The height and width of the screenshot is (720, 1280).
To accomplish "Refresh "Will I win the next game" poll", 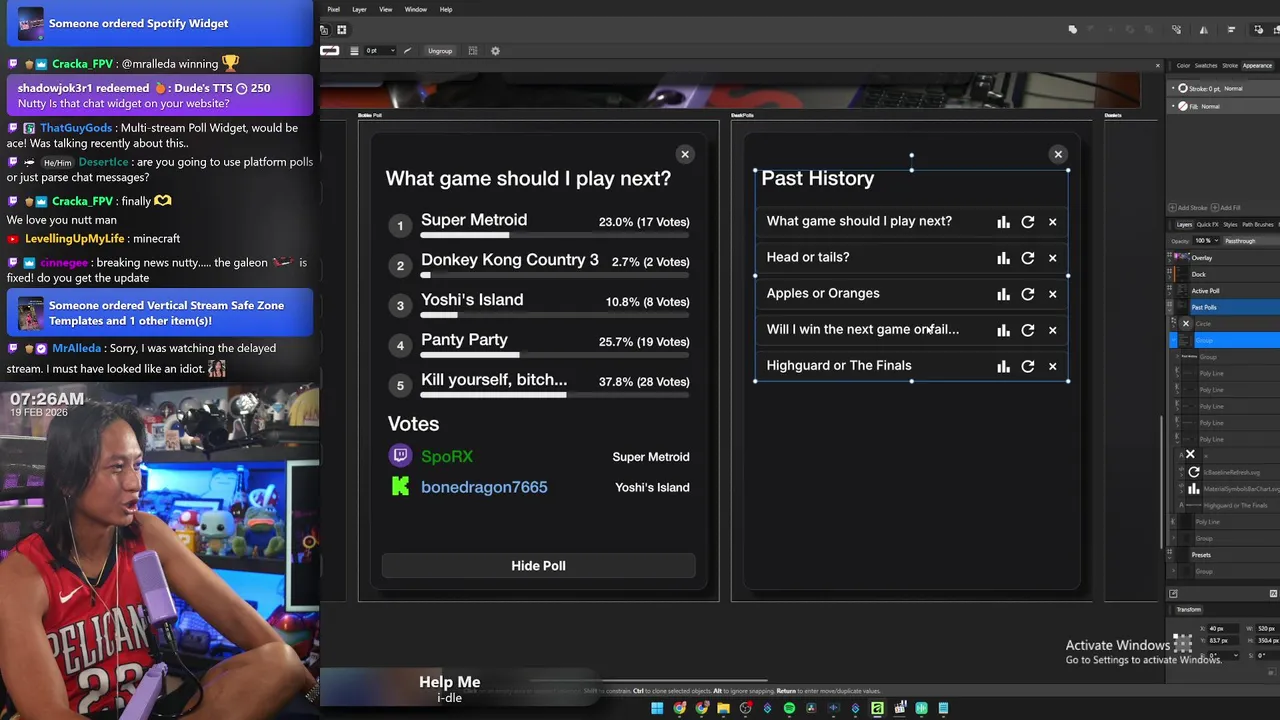I will (x=1028, y=330).
